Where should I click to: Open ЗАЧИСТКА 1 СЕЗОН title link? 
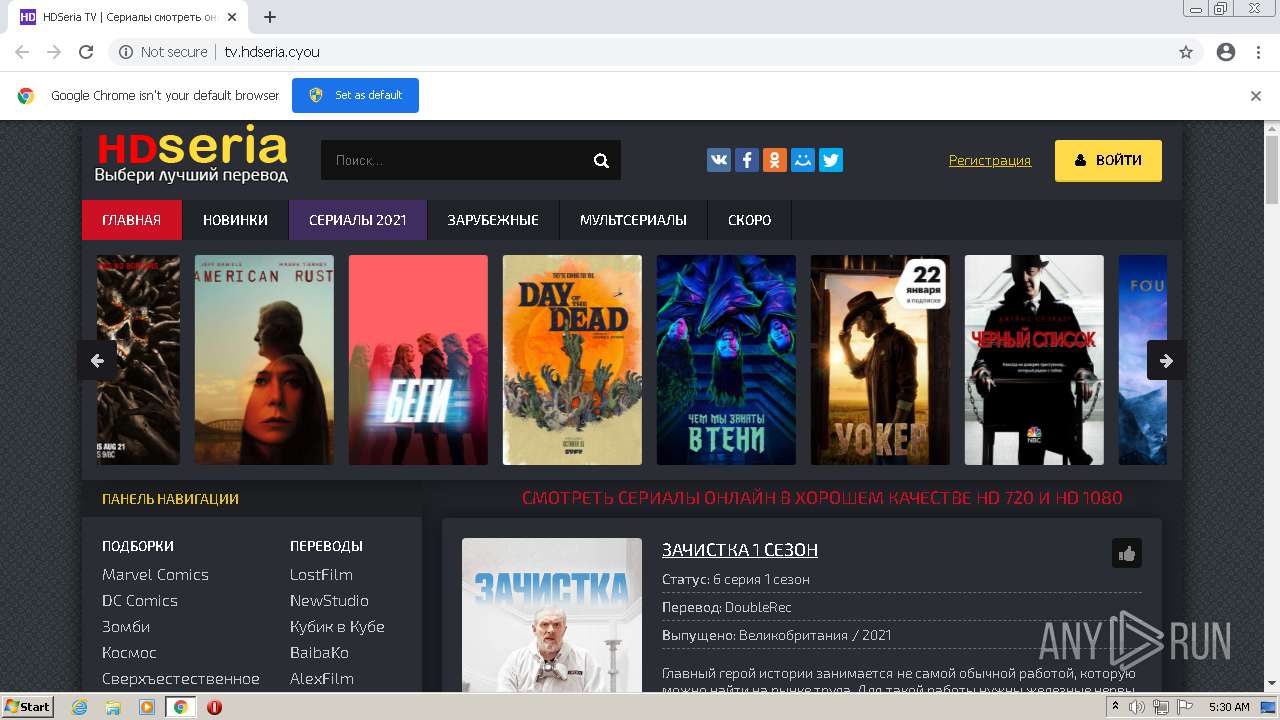[x=740, y=550]
